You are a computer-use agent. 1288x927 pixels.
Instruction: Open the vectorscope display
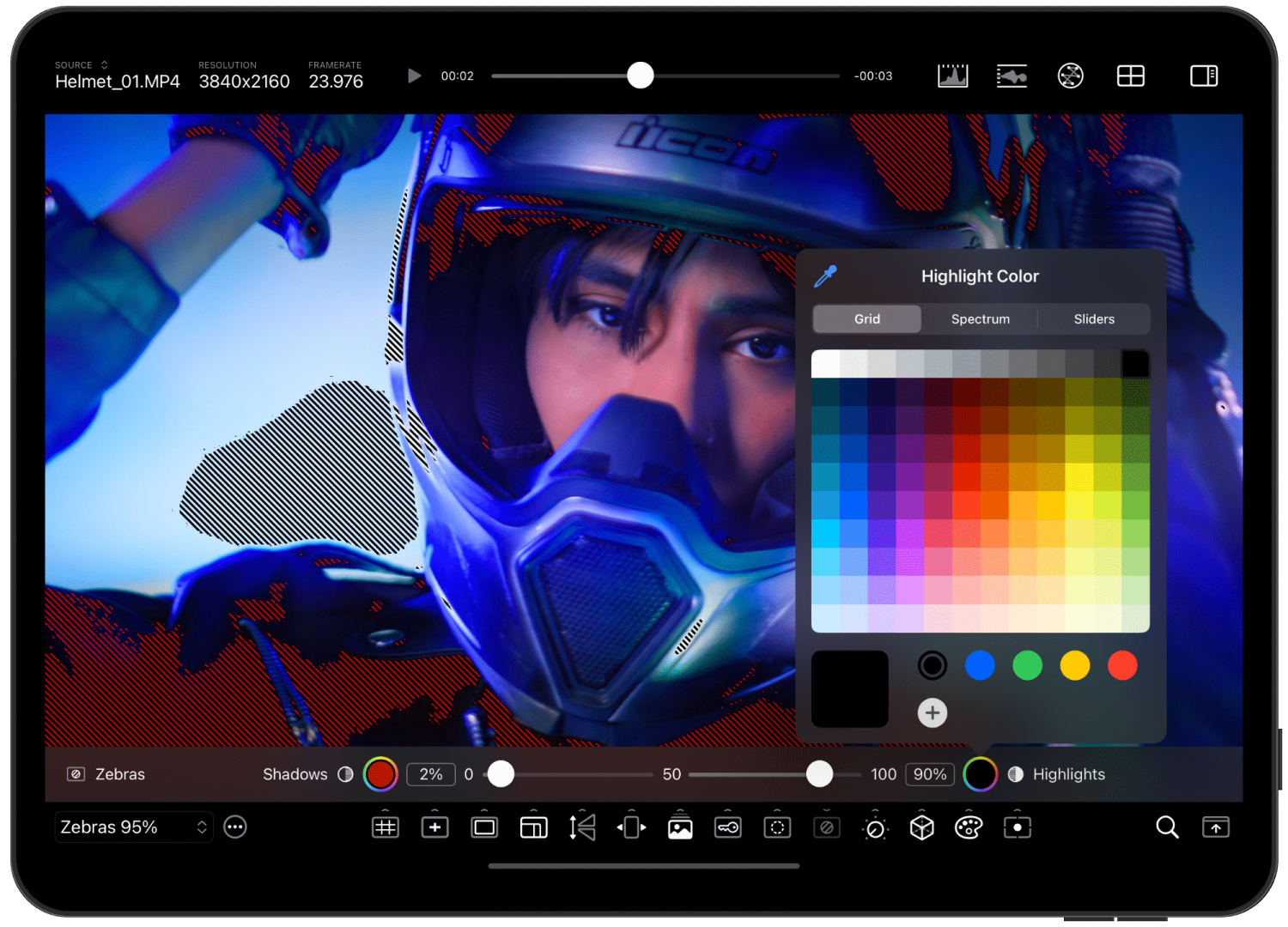(1071, 76)
